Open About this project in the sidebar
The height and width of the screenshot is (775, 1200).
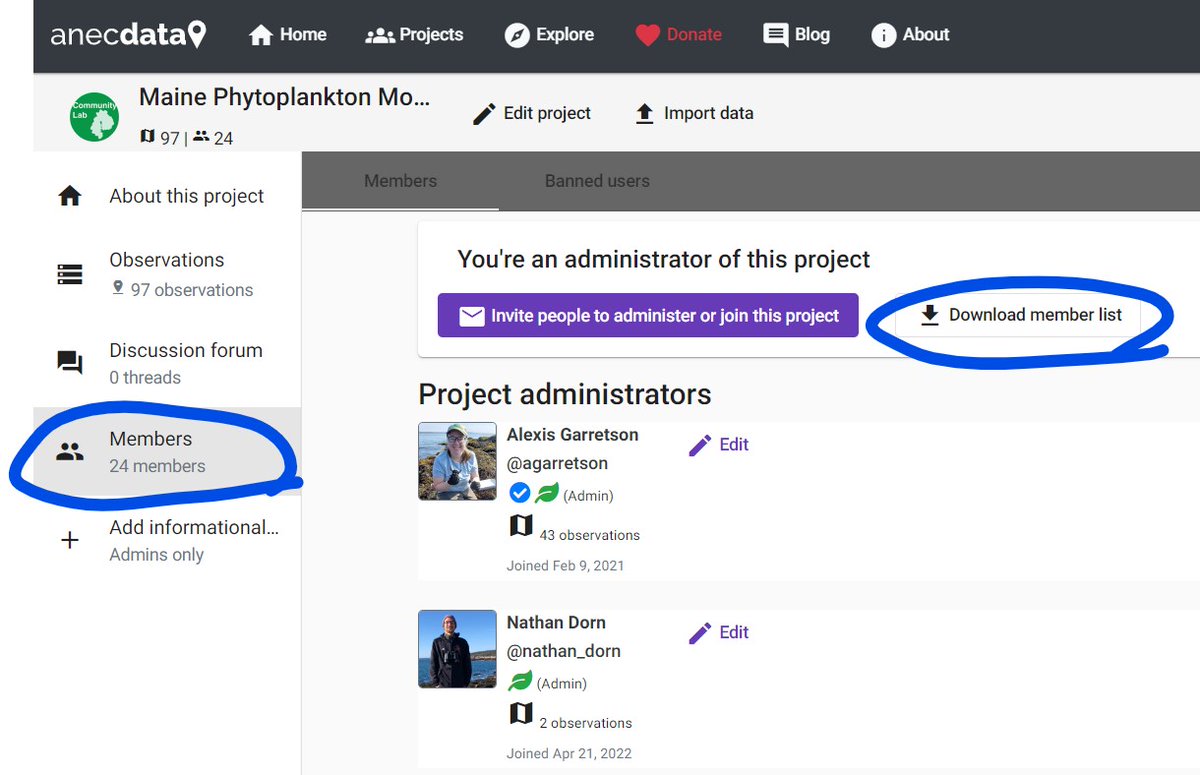pos(167,196)
